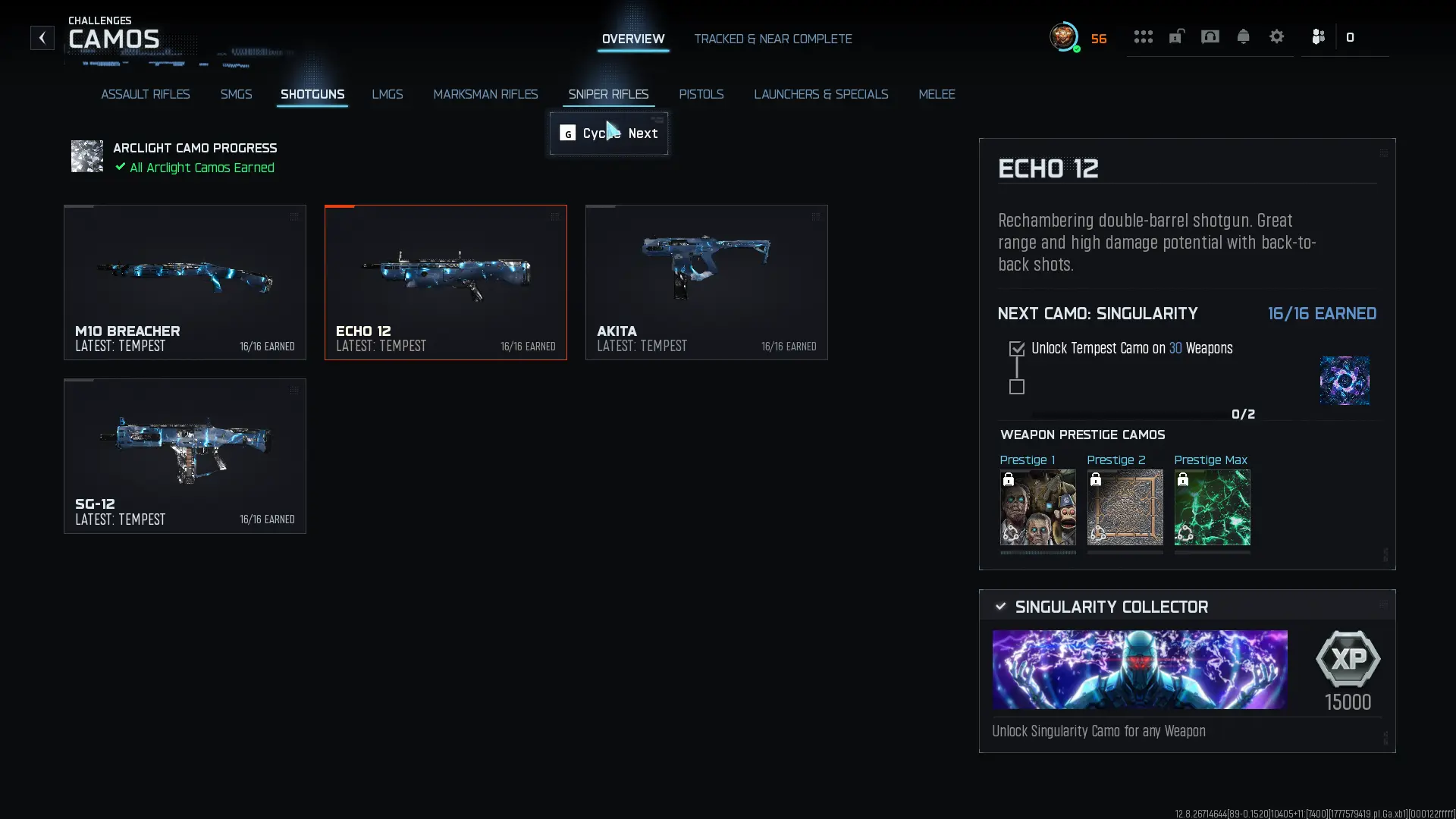This screenshot has height=819, width=1456.
Task: Open the notifications bell icon
Action: (1243, 37)
